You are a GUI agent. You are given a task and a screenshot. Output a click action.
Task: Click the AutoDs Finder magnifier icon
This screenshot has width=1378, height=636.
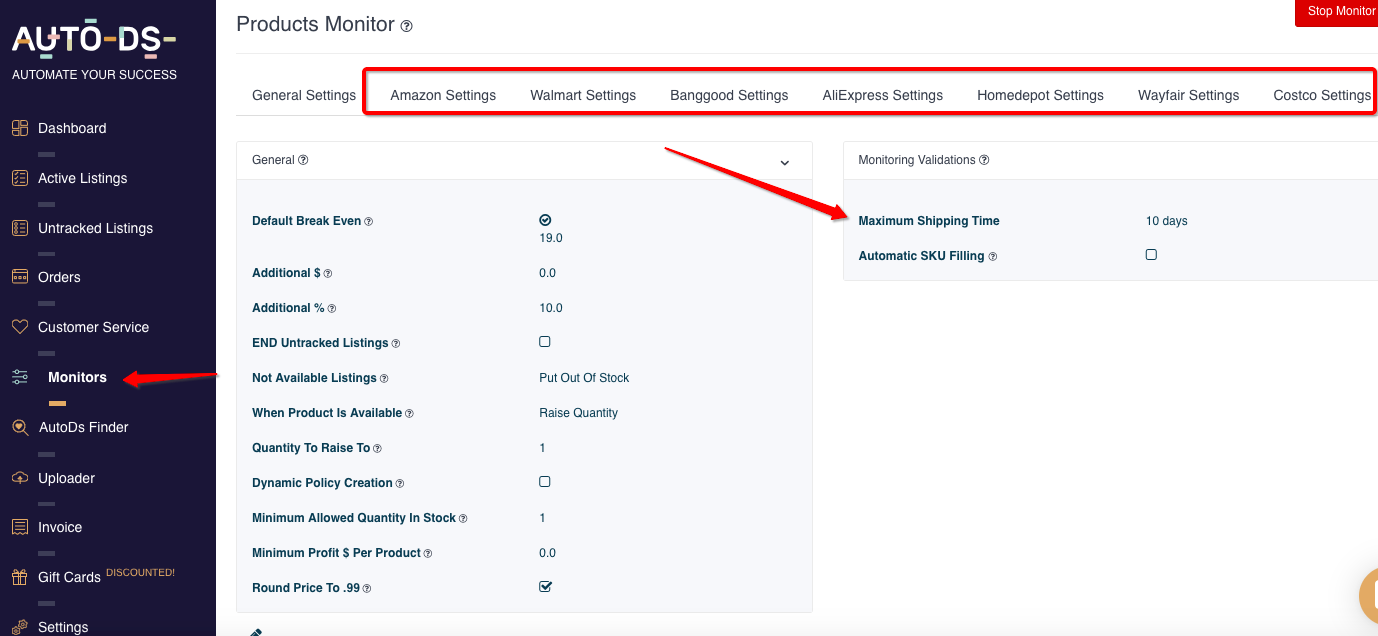(20, 427)
